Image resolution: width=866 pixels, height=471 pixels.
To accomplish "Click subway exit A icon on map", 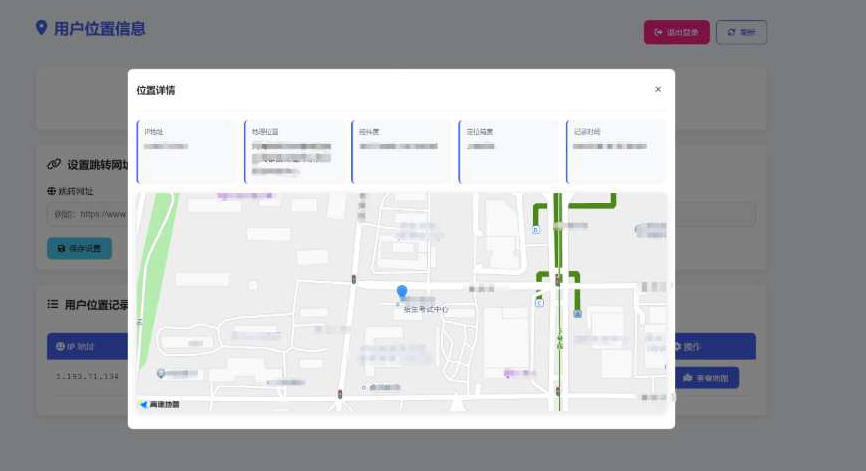I will coord(577,314).
